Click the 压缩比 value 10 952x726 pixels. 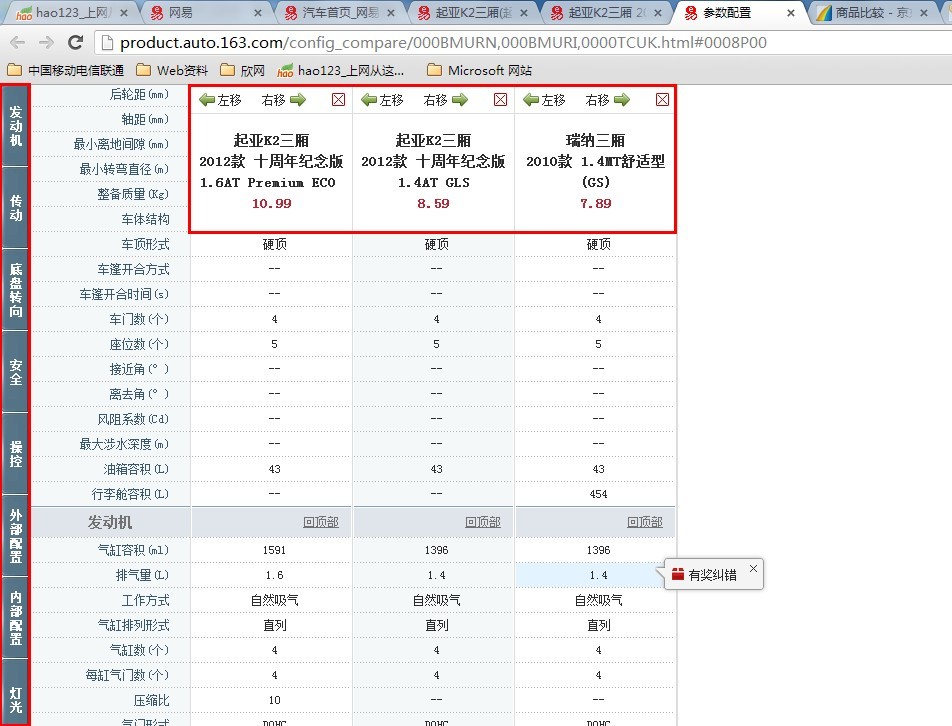(x=274, y=700)
